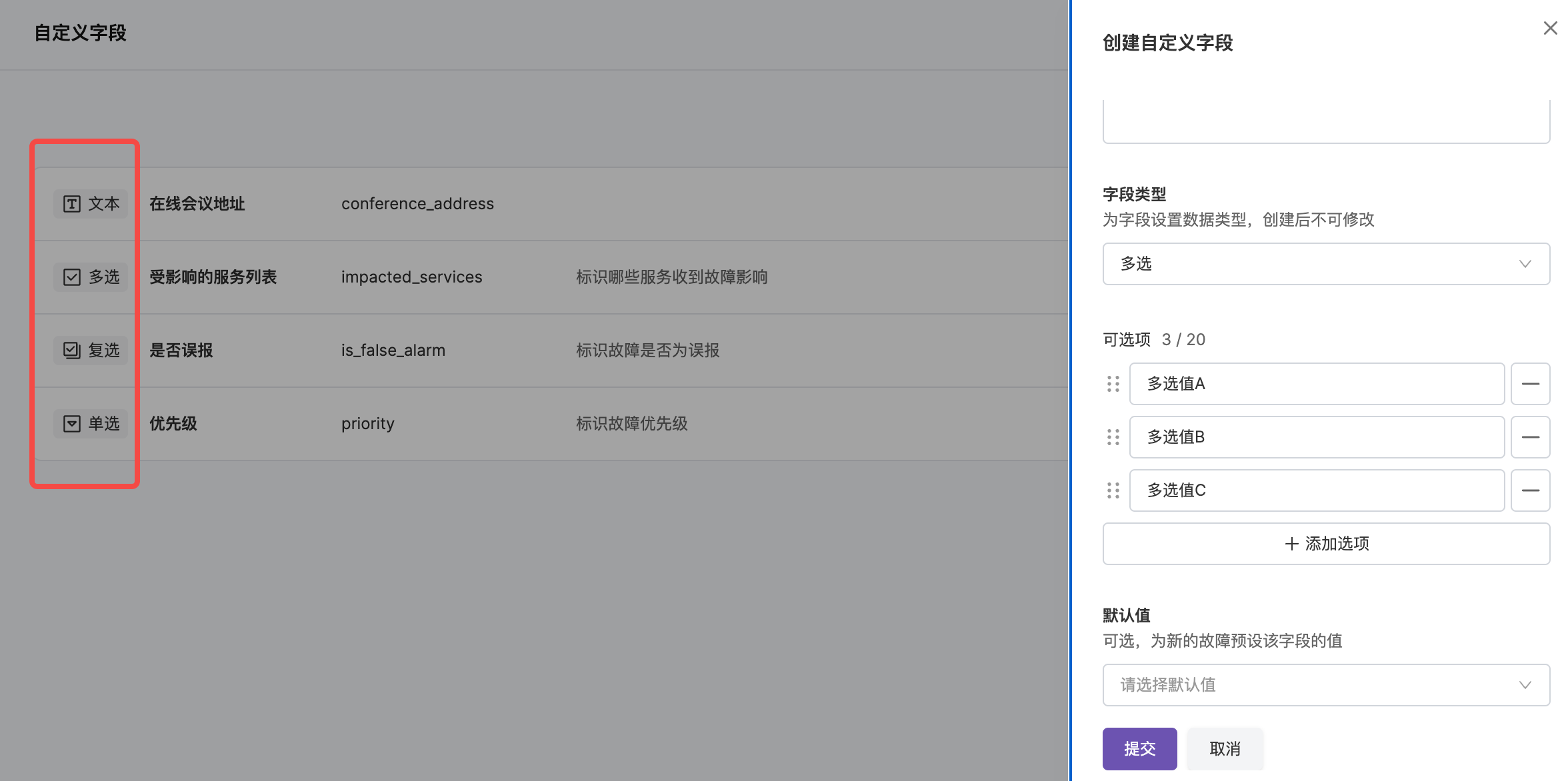Click the plus icon on 添加选项
1568x781 pixels.
[1291, 543]
